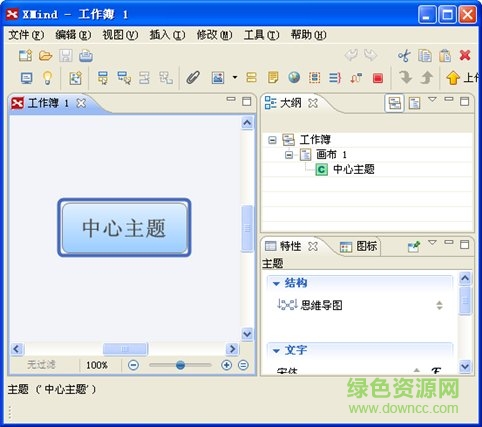
Task: Open the 帮助(H) menu
Action: point(308,35)
